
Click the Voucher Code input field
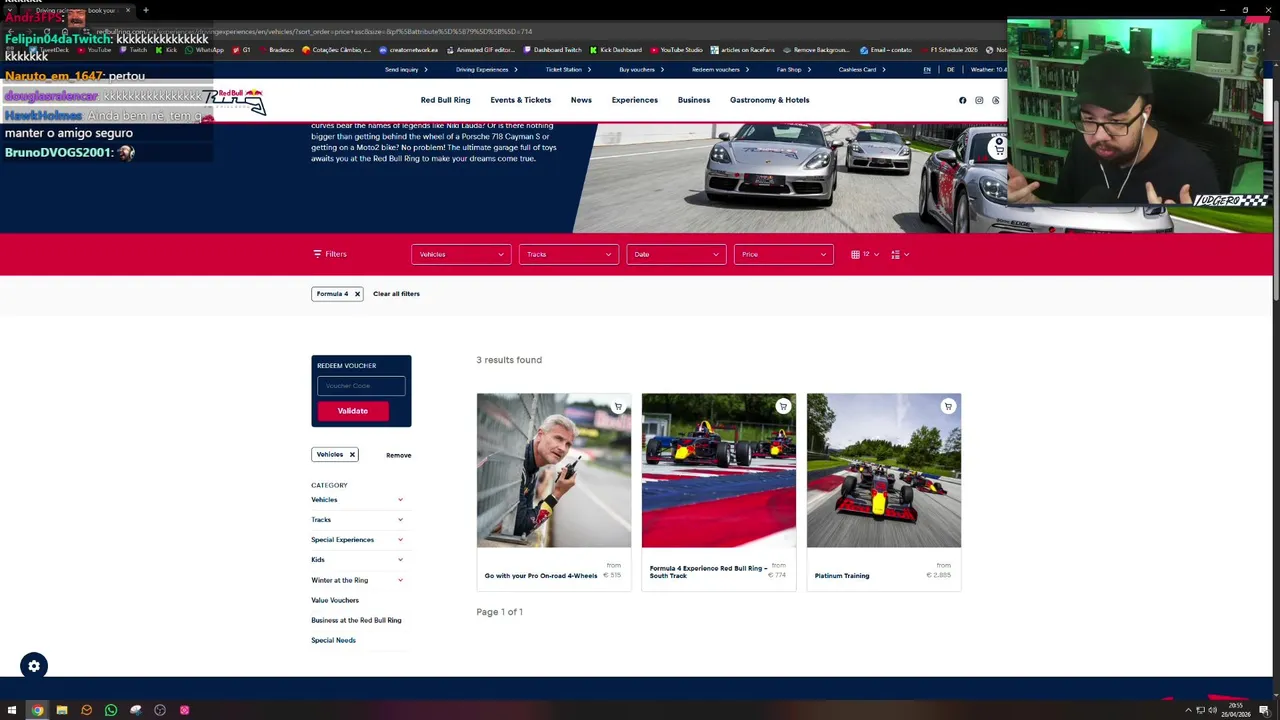361,386
